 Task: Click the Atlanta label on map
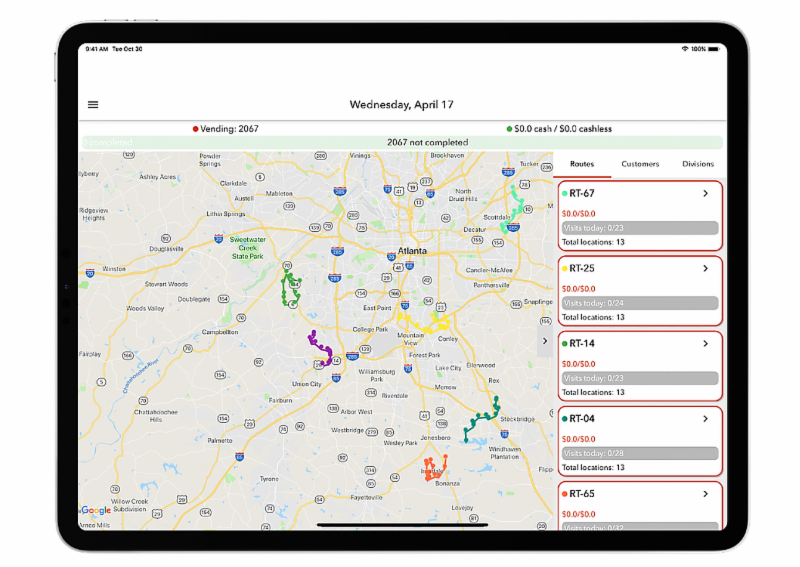[412, 251]
